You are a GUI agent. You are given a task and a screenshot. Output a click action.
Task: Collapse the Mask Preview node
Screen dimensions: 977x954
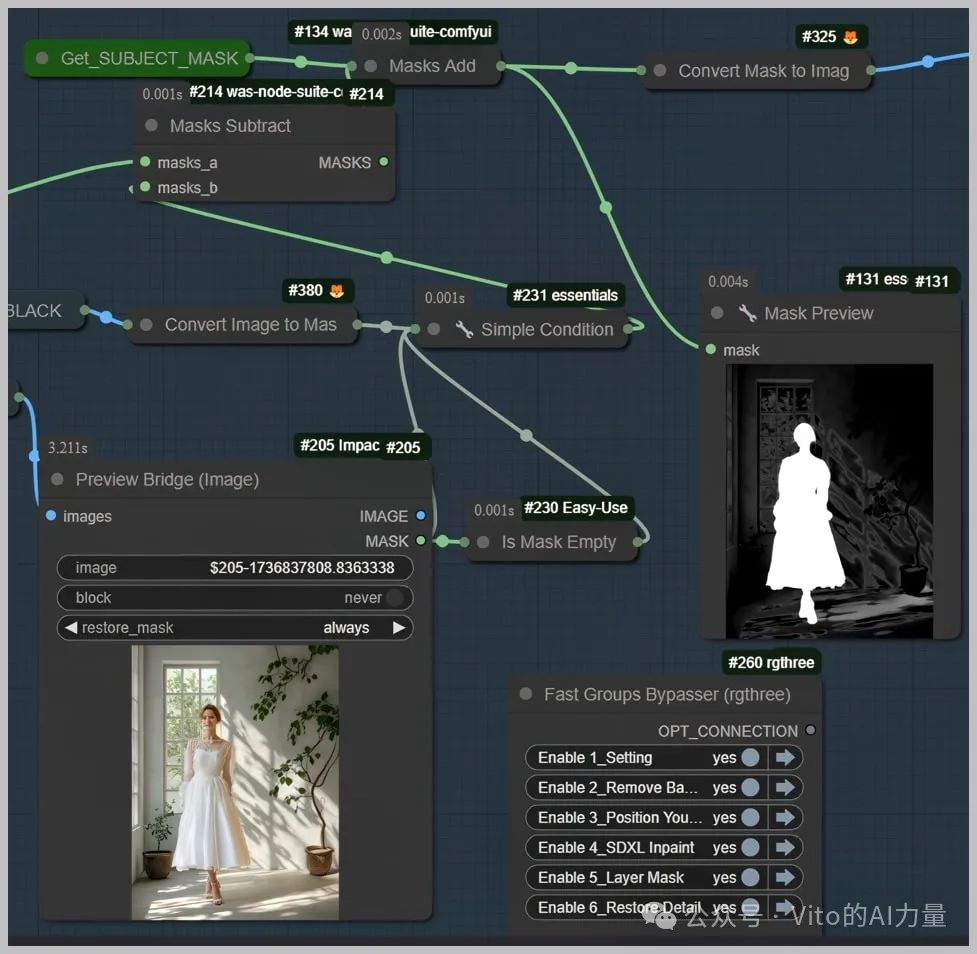pos(717,313)
